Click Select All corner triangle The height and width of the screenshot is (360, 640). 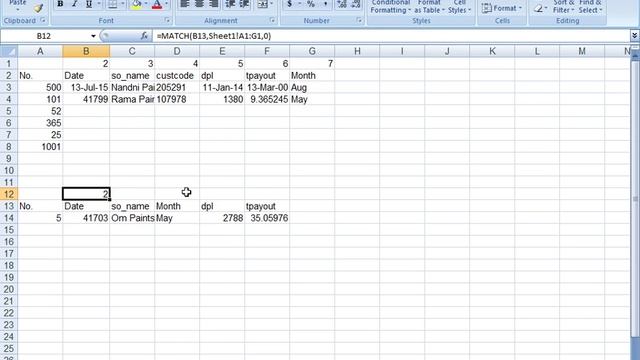coord(9,51)
